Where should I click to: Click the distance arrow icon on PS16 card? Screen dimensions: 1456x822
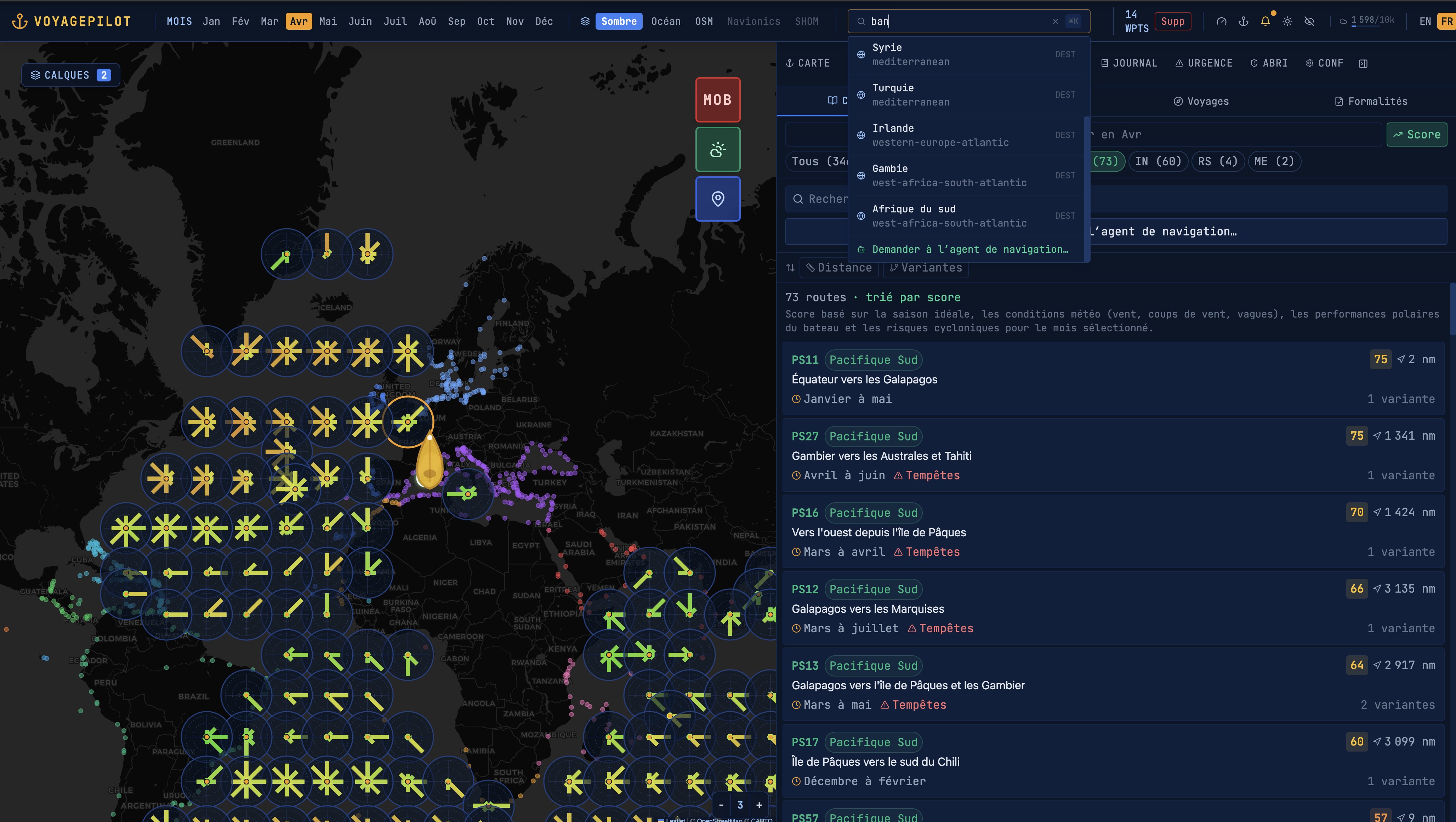pyautogui.click(x=1377, y=512)
